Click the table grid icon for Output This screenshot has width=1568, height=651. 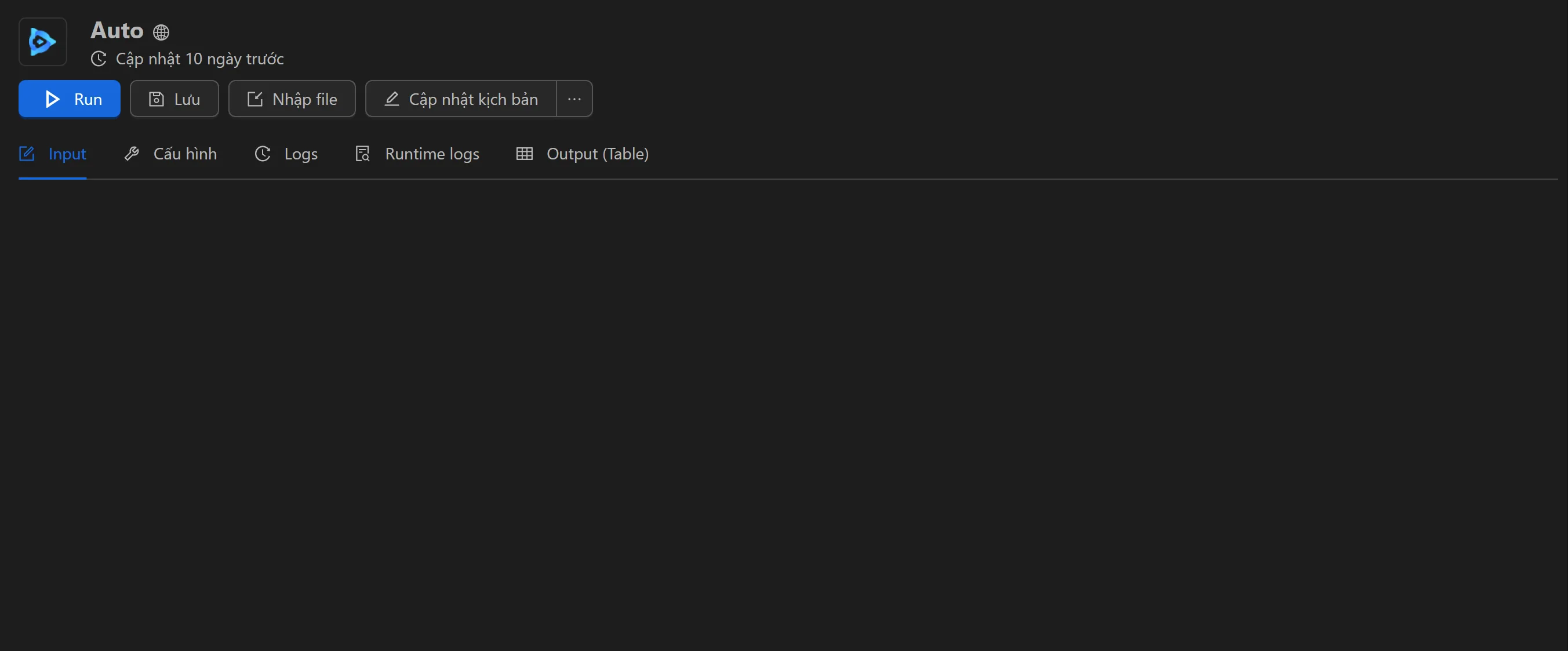[524, 154]
